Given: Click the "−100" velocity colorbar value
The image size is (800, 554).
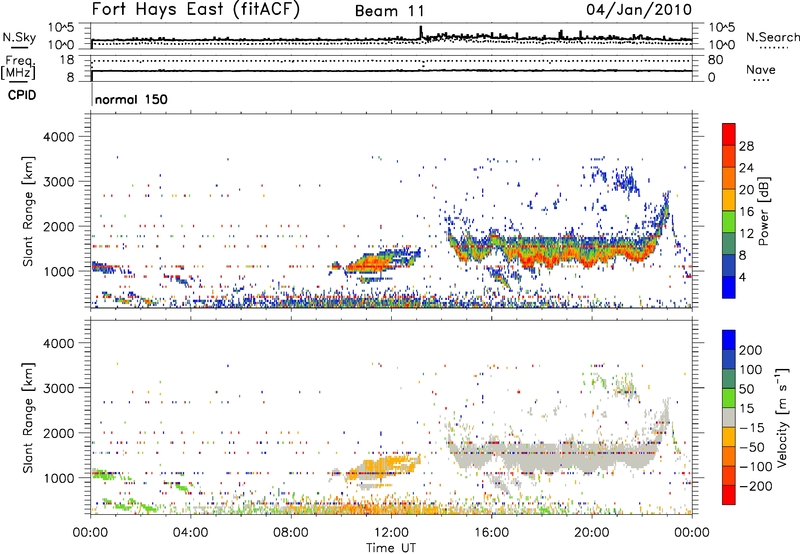Looking at the screenshot, I should tap(756, 467).
